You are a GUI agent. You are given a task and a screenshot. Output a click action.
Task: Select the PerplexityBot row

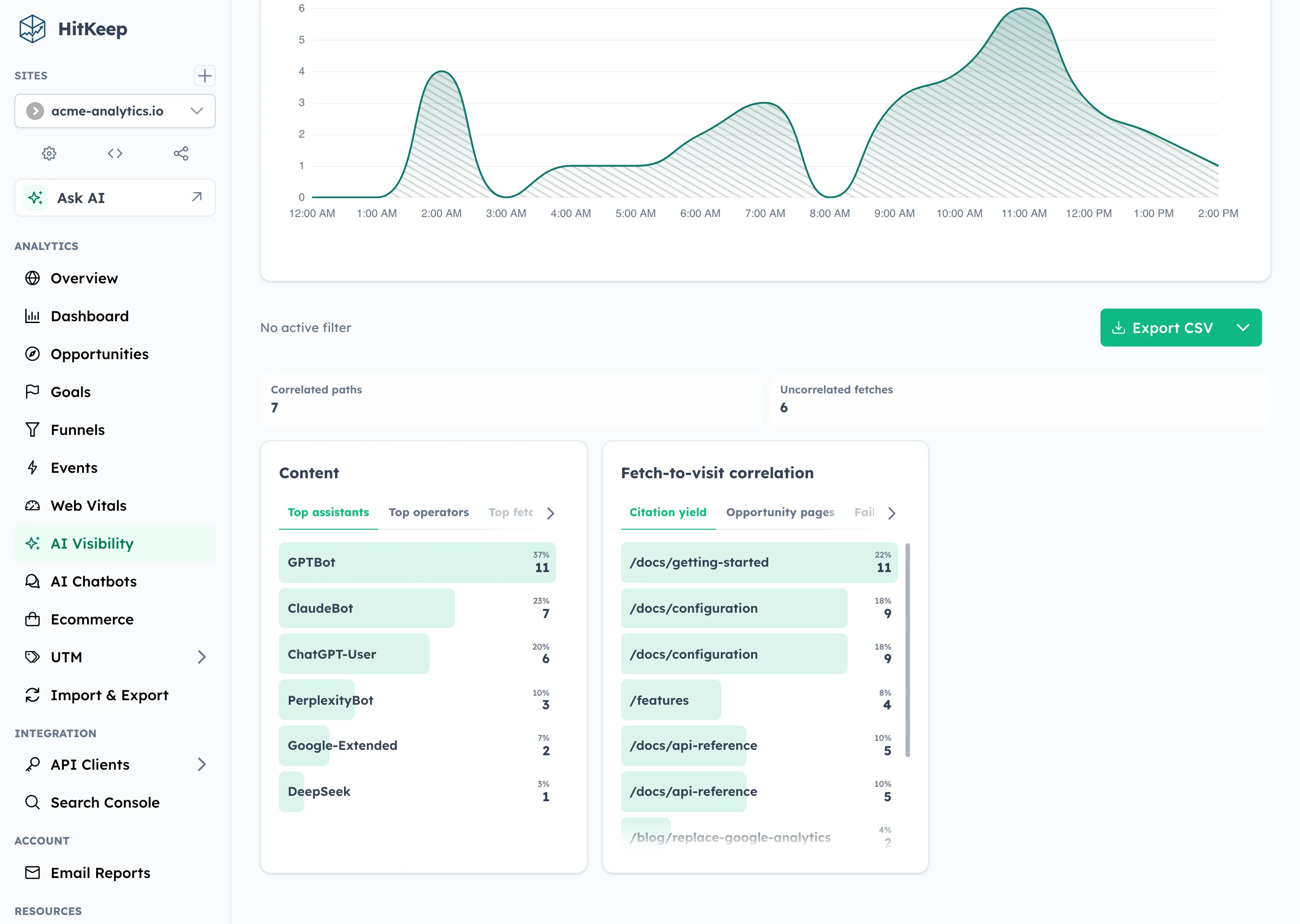417,700
